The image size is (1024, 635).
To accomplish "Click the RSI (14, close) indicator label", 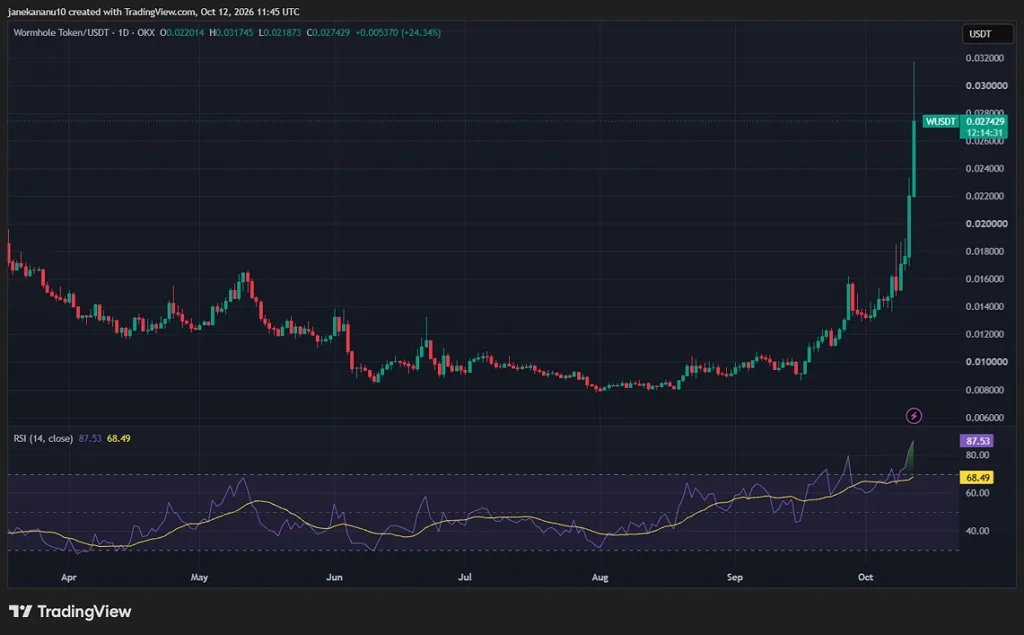I will (x=43, y=438).
